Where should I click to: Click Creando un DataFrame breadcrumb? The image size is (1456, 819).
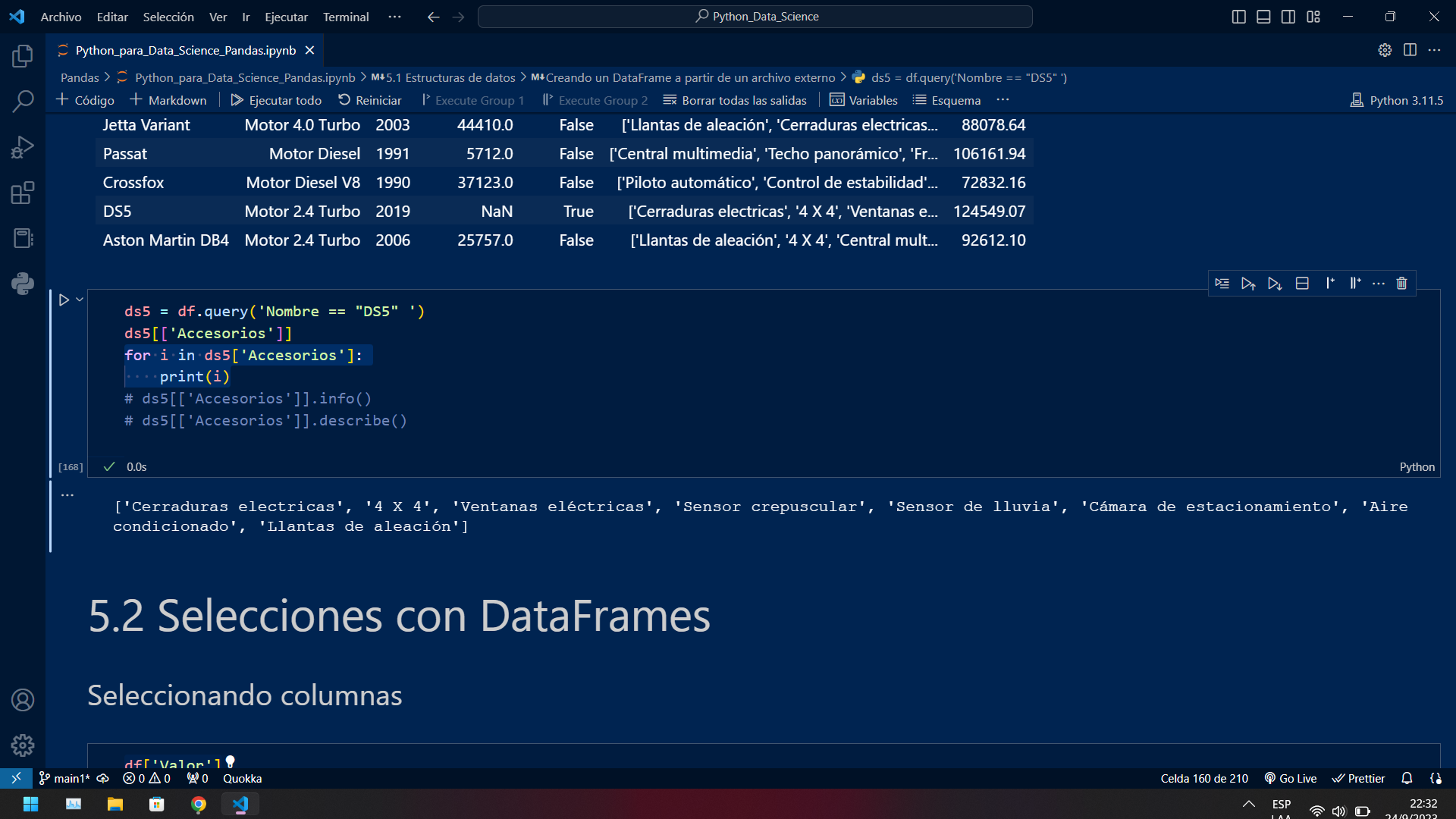683,77
